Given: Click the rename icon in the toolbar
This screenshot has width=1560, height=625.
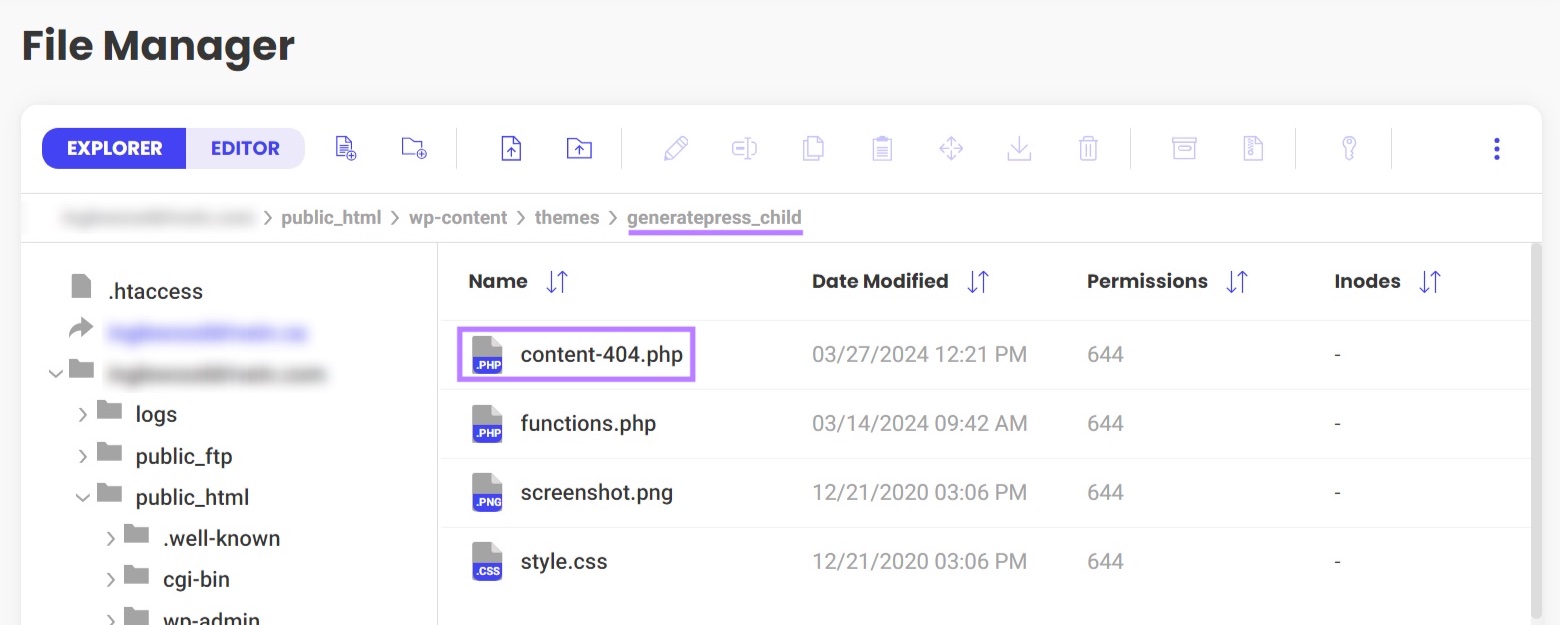Looking at the screenshot, I should [744, 147].
